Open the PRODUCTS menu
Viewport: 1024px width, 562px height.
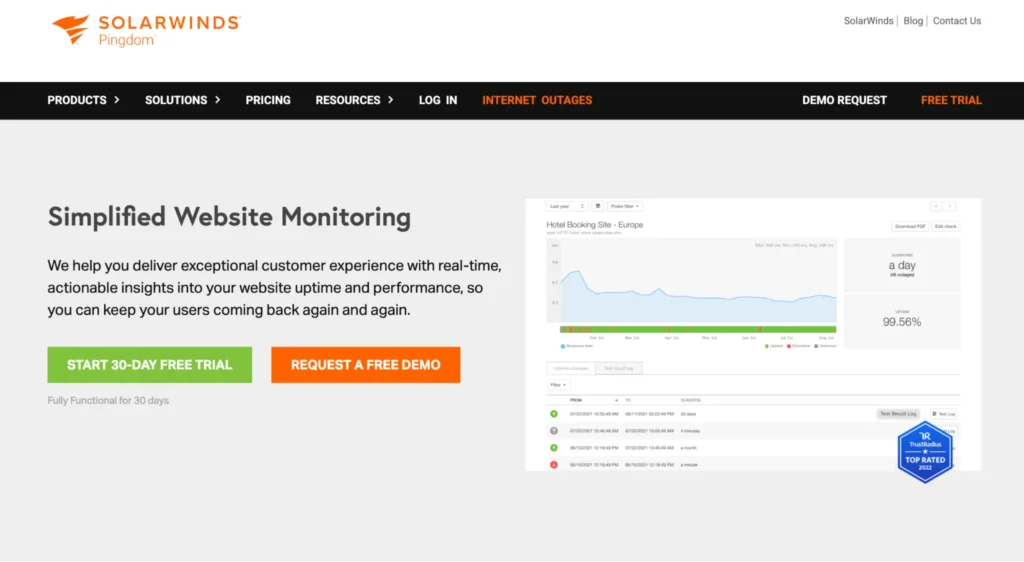click(x=76, y=100)
